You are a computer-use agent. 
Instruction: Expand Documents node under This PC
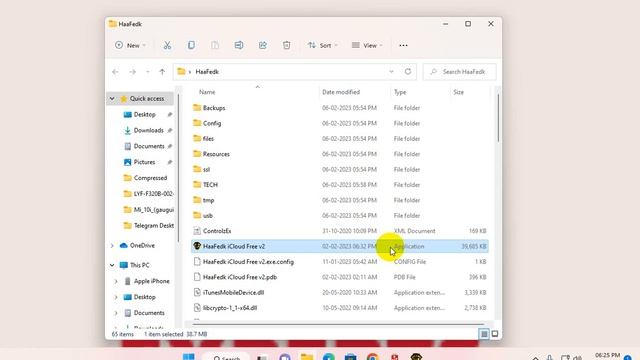[x=116, y=313]
